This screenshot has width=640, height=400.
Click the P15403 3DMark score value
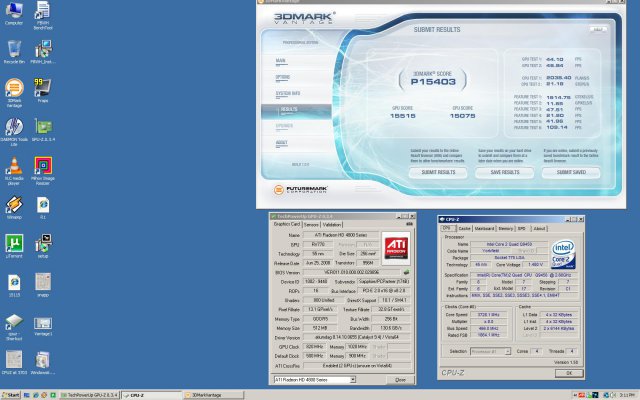click(433, 82)
